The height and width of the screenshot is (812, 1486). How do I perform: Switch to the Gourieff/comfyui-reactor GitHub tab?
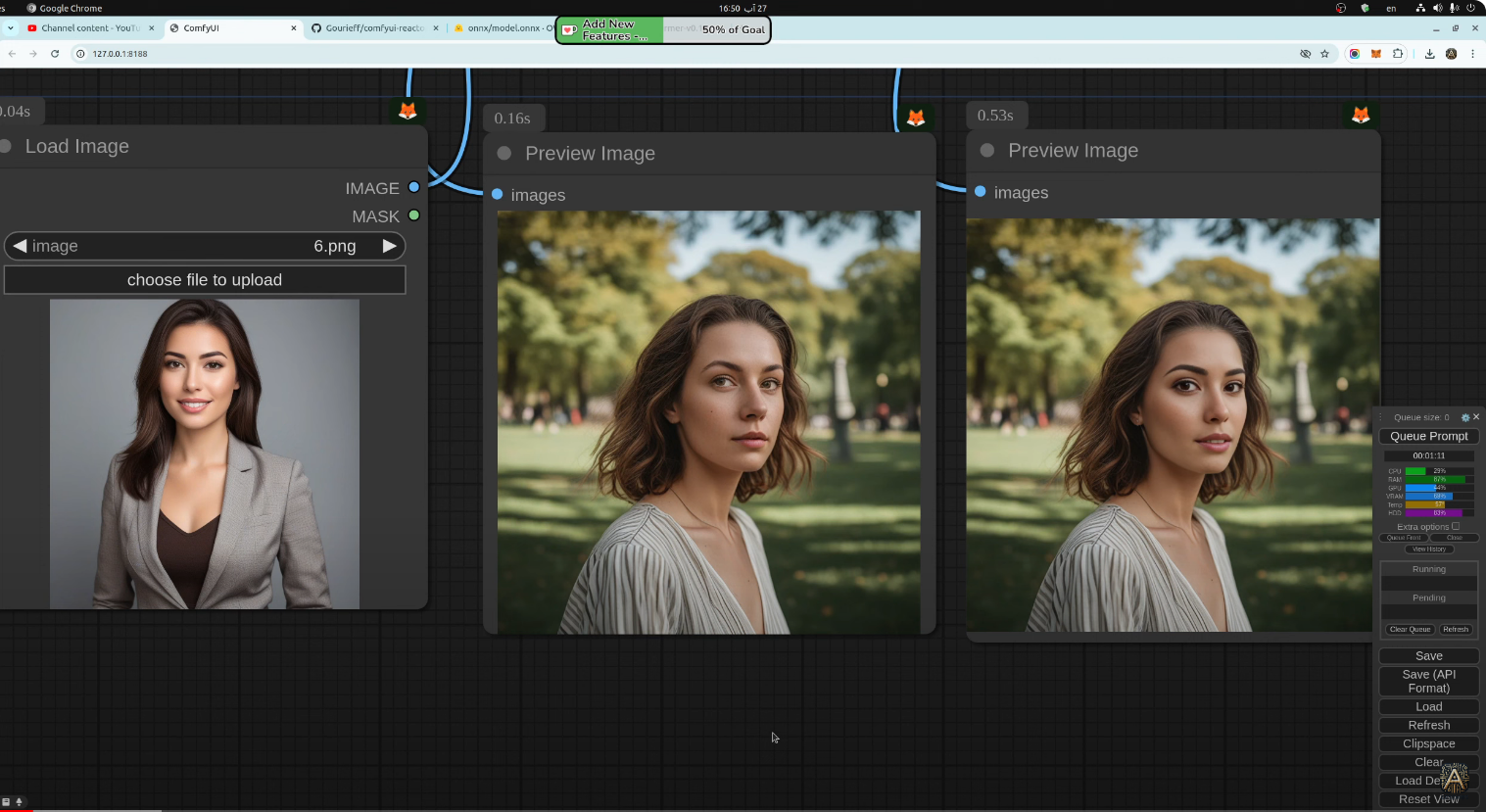[373, 28]
